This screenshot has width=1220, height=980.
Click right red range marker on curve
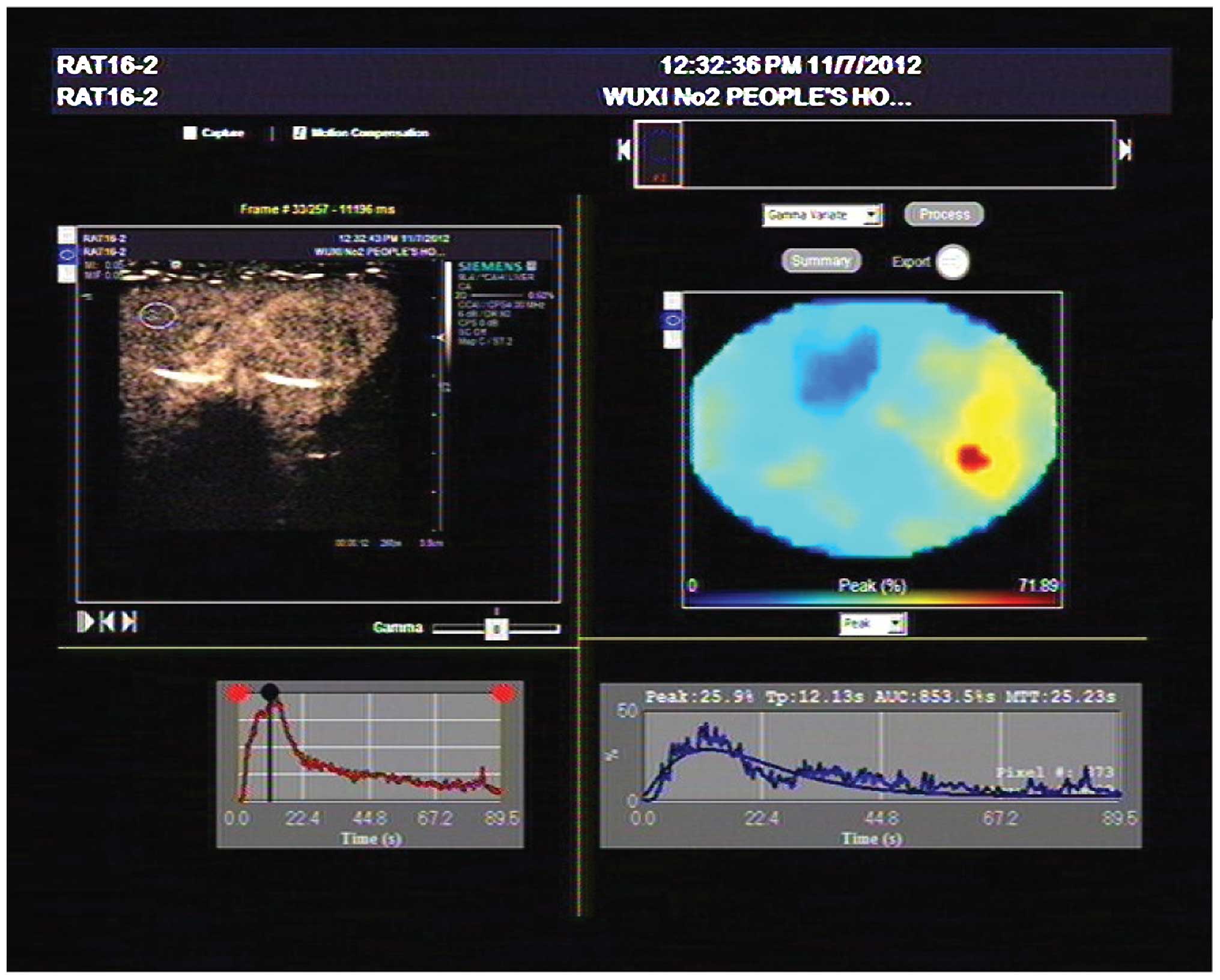point(503,694)
